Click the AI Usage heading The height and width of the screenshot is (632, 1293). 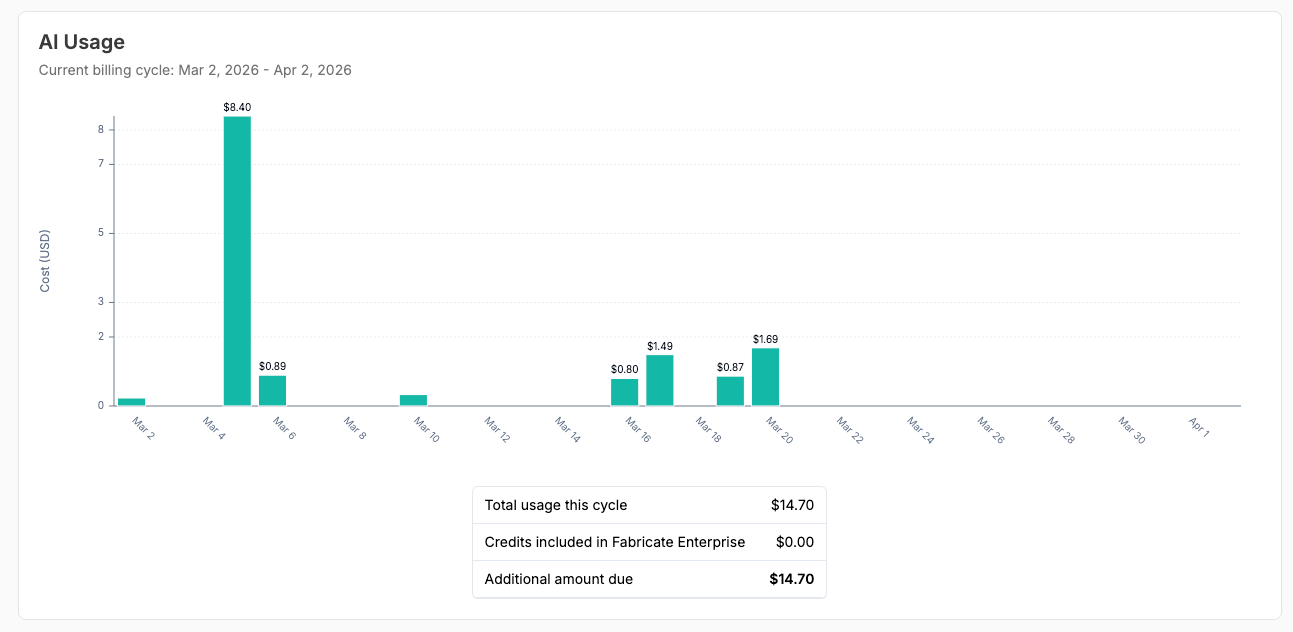81,42
